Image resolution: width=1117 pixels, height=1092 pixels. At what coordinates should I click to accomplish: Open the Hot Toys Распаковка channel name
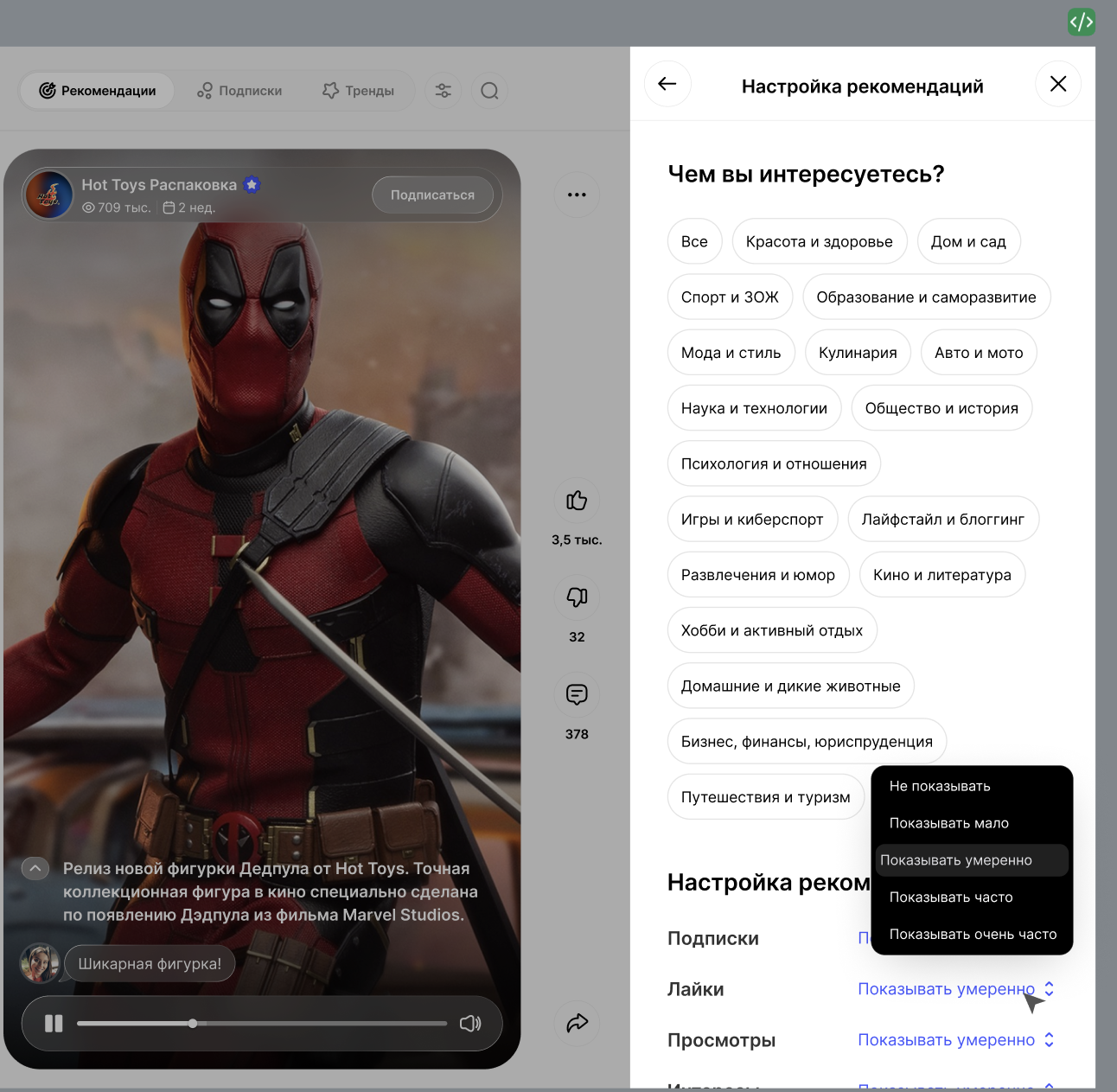159,185
